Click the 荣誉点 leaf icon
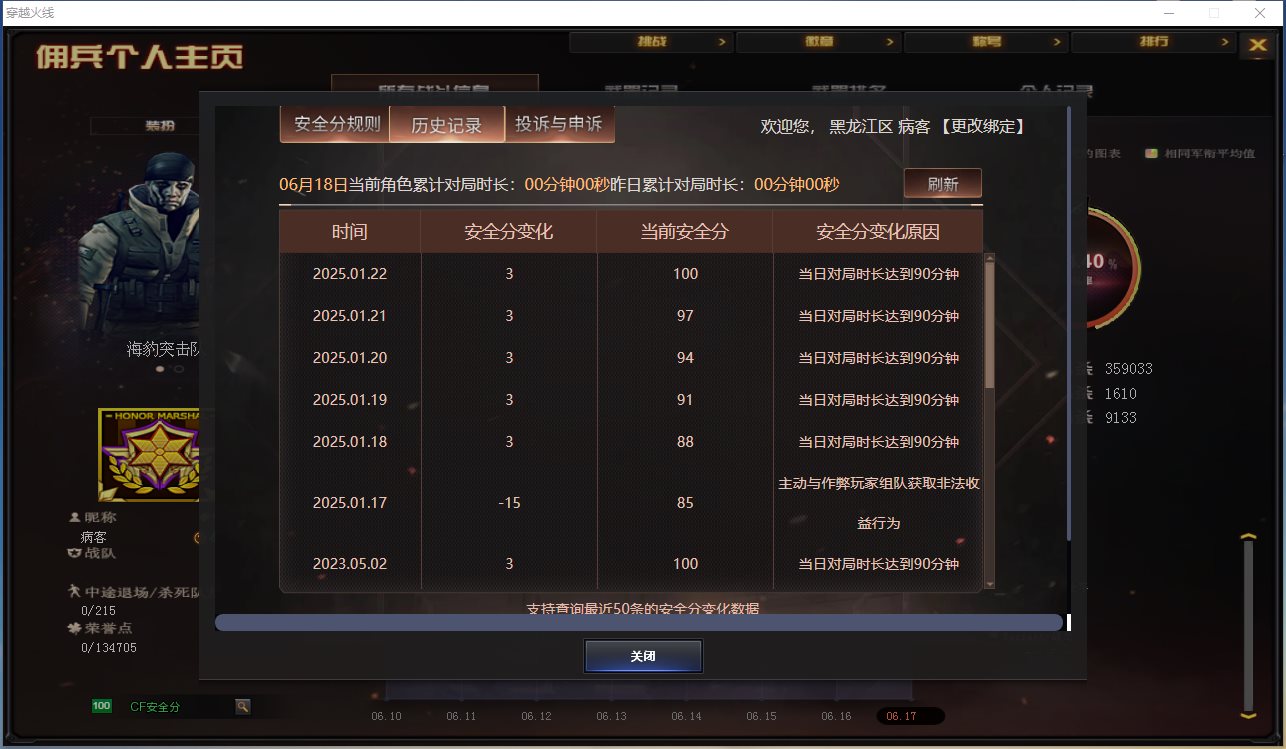The image size is (1286, 749). point(74,628)
